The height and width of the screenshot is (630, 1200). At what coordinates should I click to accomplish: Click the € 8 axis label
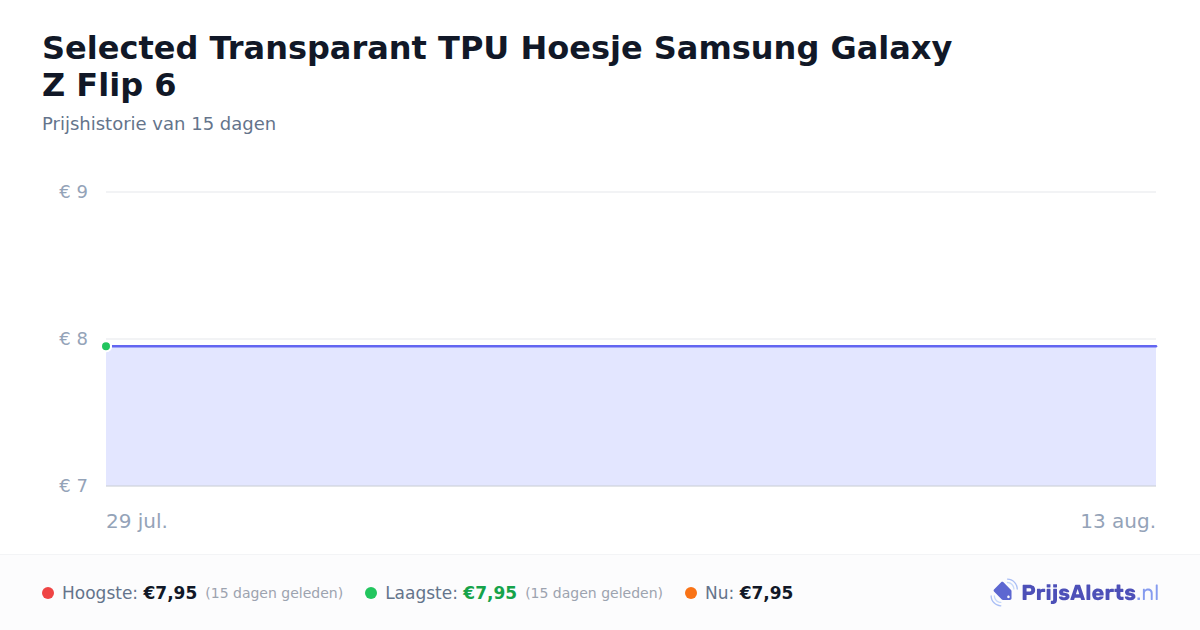(73, 339)
